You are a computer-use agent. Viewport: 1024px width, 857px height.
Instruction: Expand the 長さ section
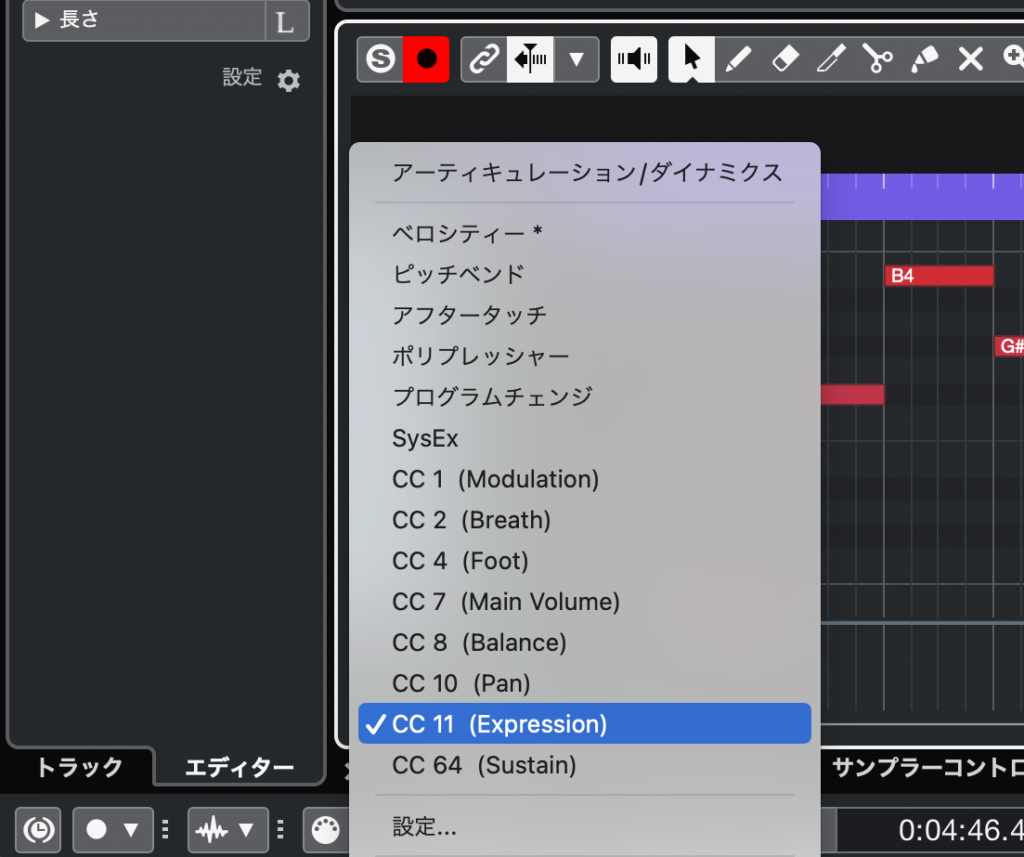pyautogui.click(x=43, y=20)
